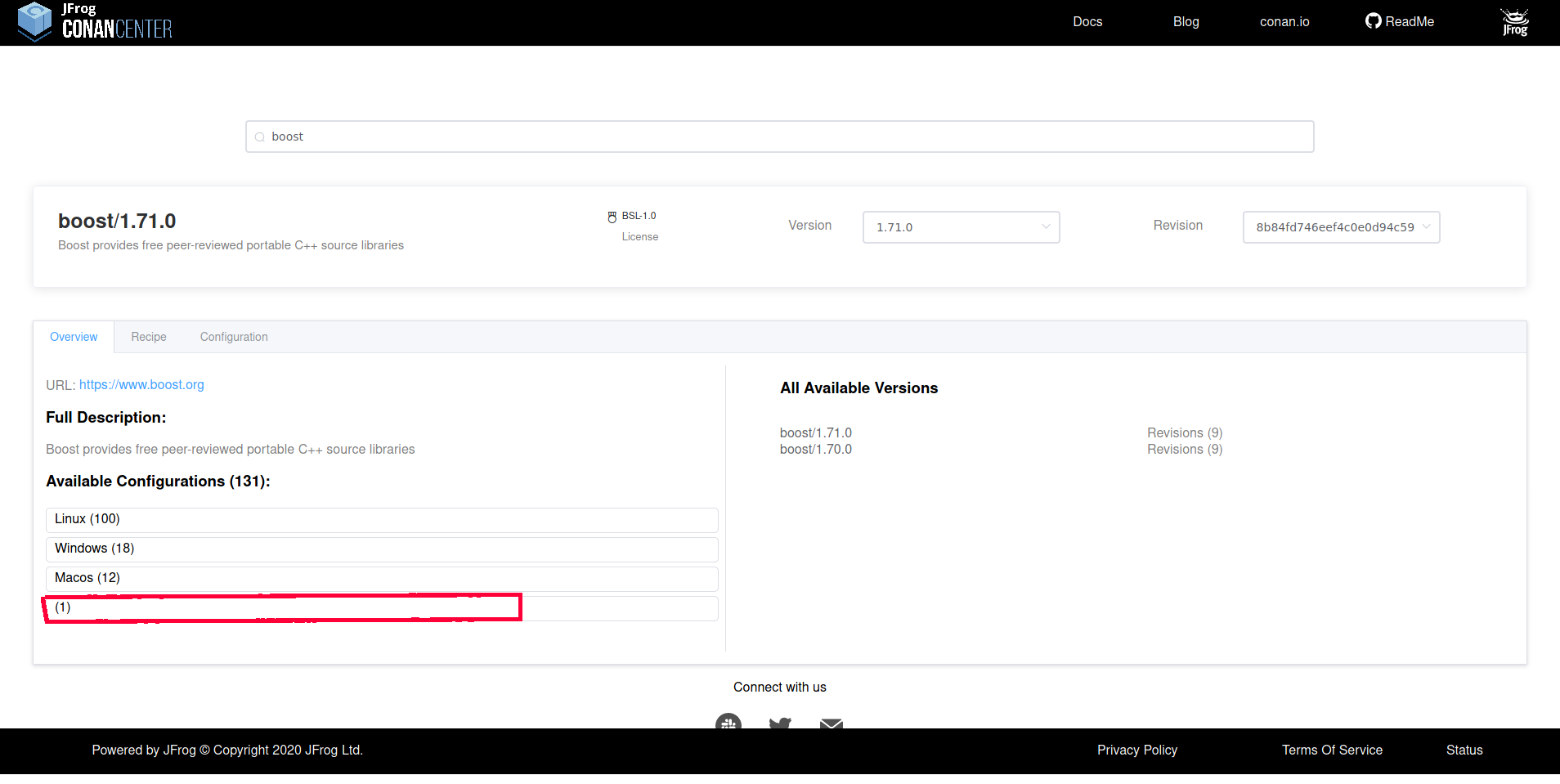The height and width of the screenshot is (784, 1560).
Task: Switch to the Configuration tab
Action: tap(234, 337)
